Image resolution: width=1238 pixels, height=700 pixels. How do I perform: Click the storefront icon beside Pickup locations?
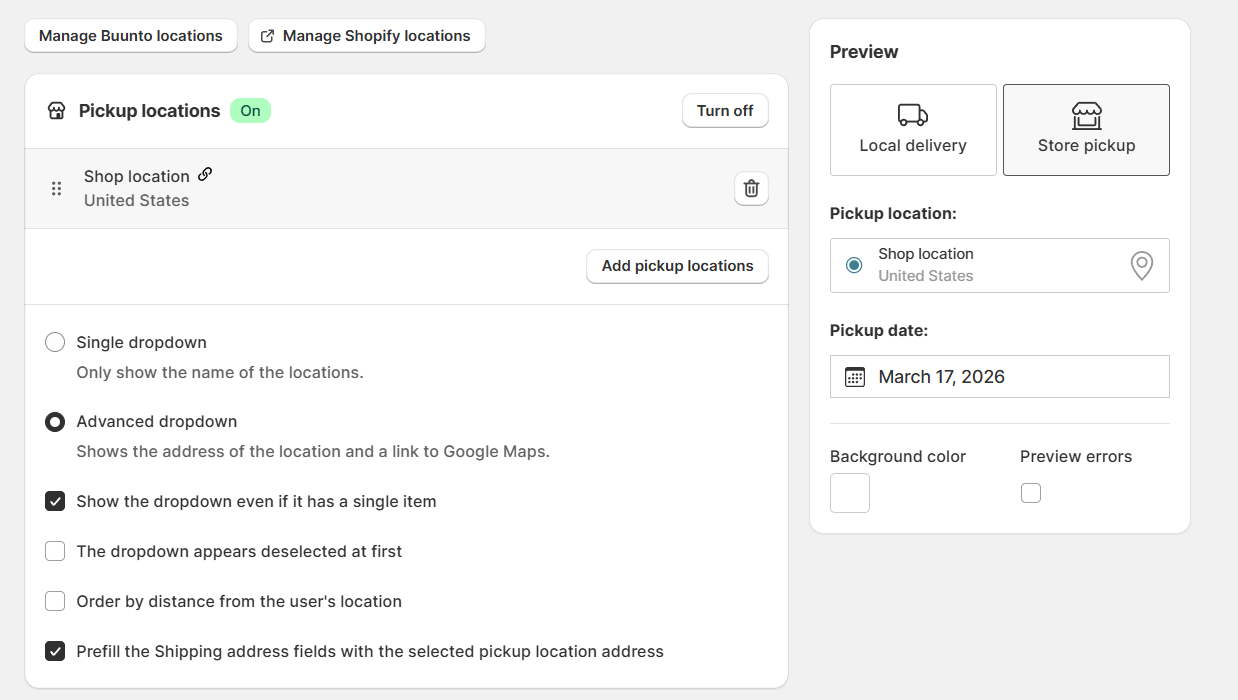point(57,111)
